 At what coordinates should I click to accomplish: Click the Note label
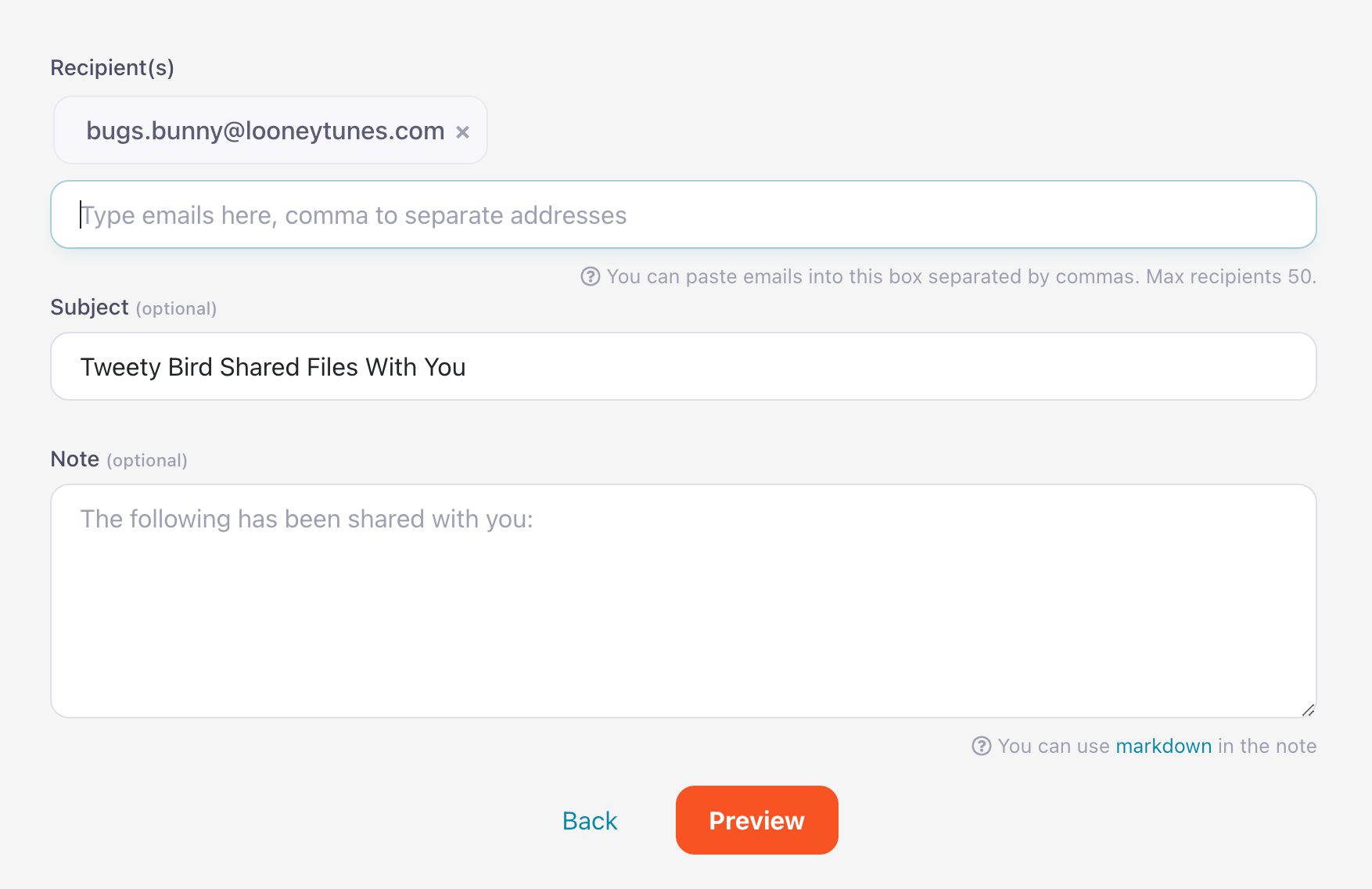74,459
